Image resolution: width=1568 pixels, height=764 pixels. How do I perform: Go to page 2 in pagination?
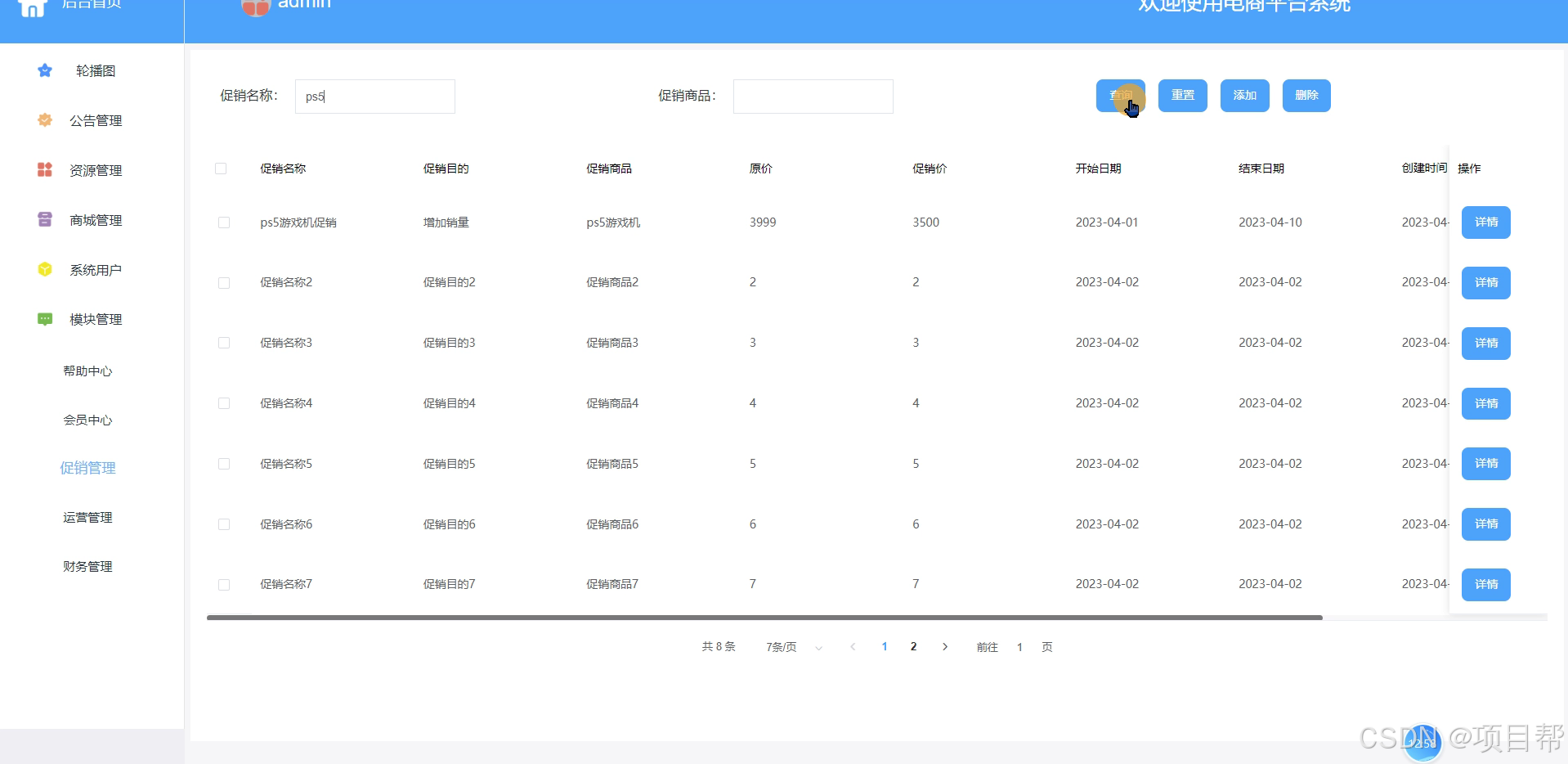[914, 646]
